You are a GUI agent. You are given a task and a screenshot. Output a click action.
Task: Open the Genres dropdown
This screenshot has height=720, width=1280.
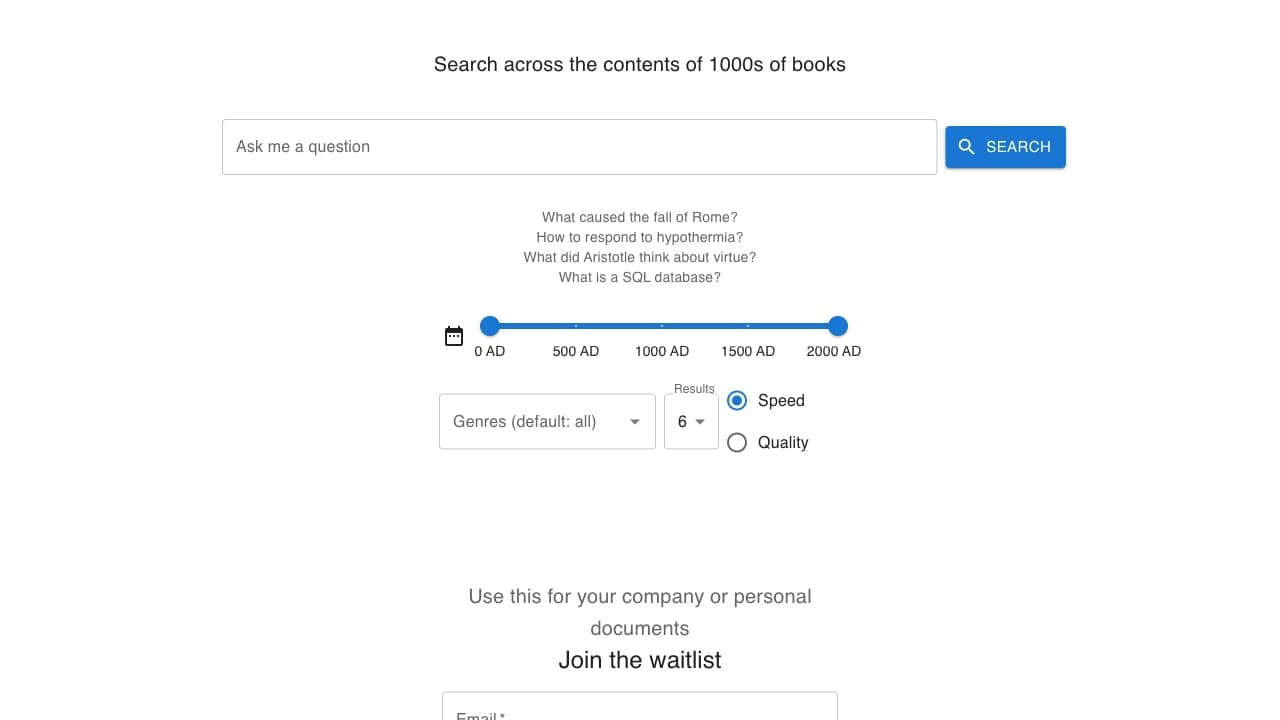coord(546,421)
